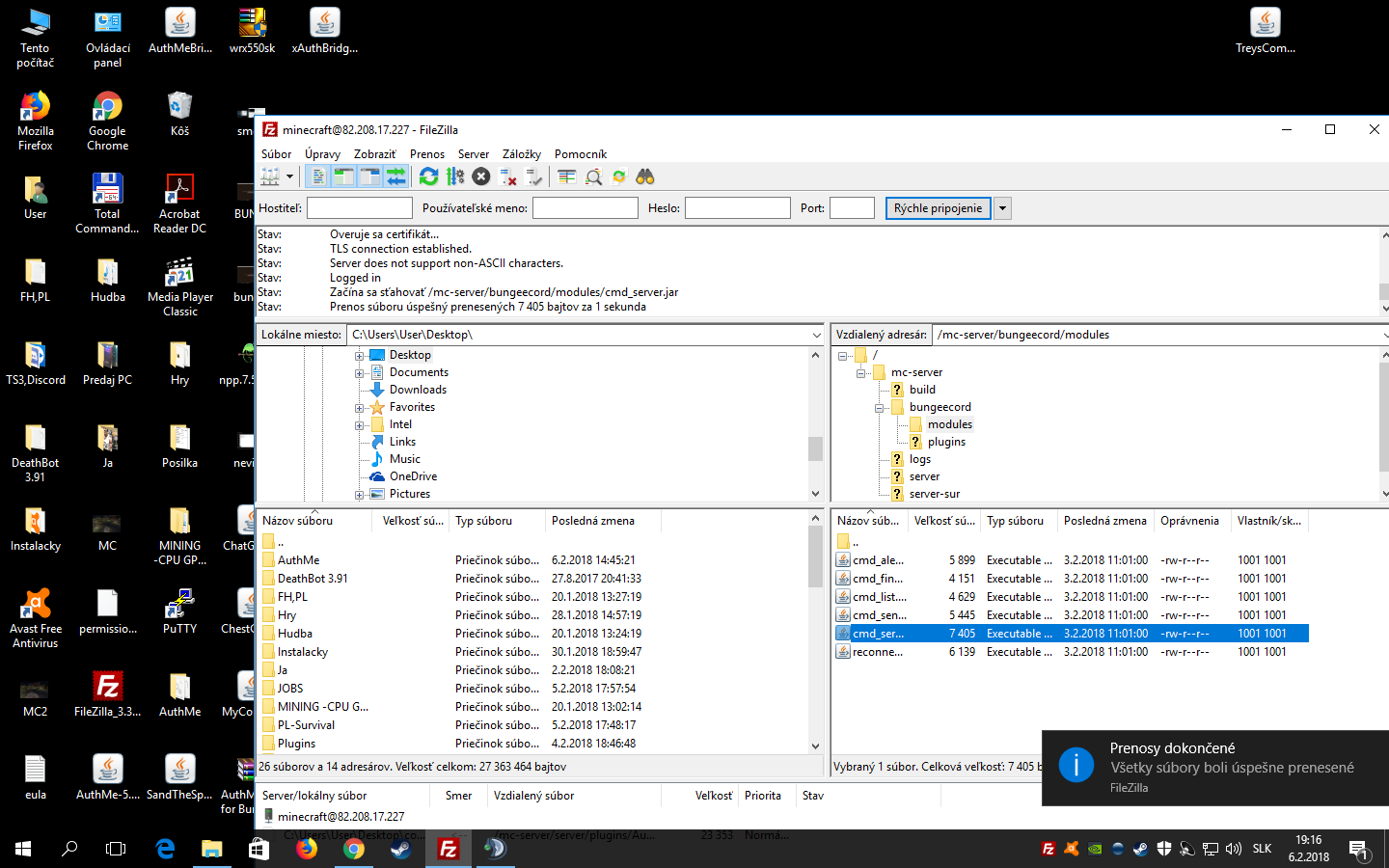1389x868 pixels.
Task: Open the Prenos menu
Action: 427,154
